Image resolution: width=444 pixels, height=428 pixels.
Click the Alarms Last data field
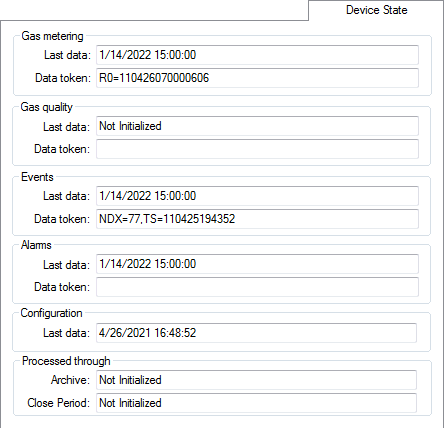pos(257,264)
